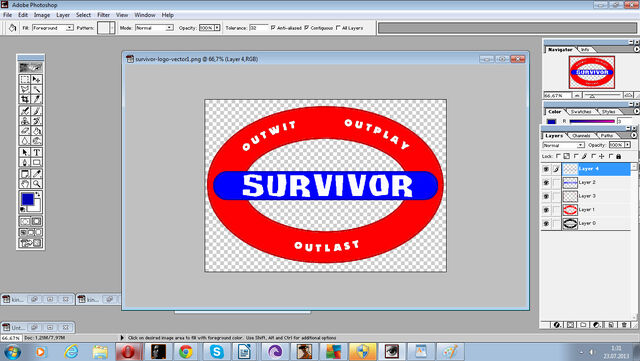Select the Eyedropper tool
This screenshot has height=361, width=640.
click(36, 174)
